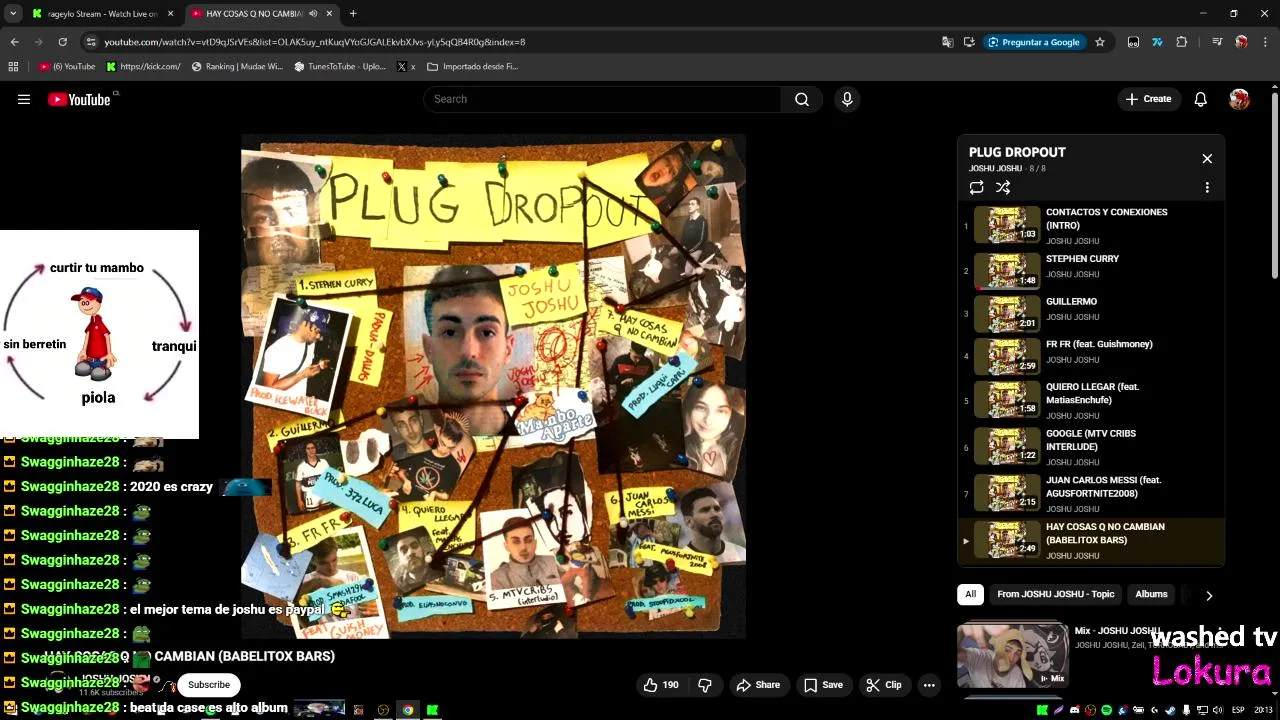Open the Chrome taskbar icon
This screenshot has height=720, width=1280.
(408, 710)
